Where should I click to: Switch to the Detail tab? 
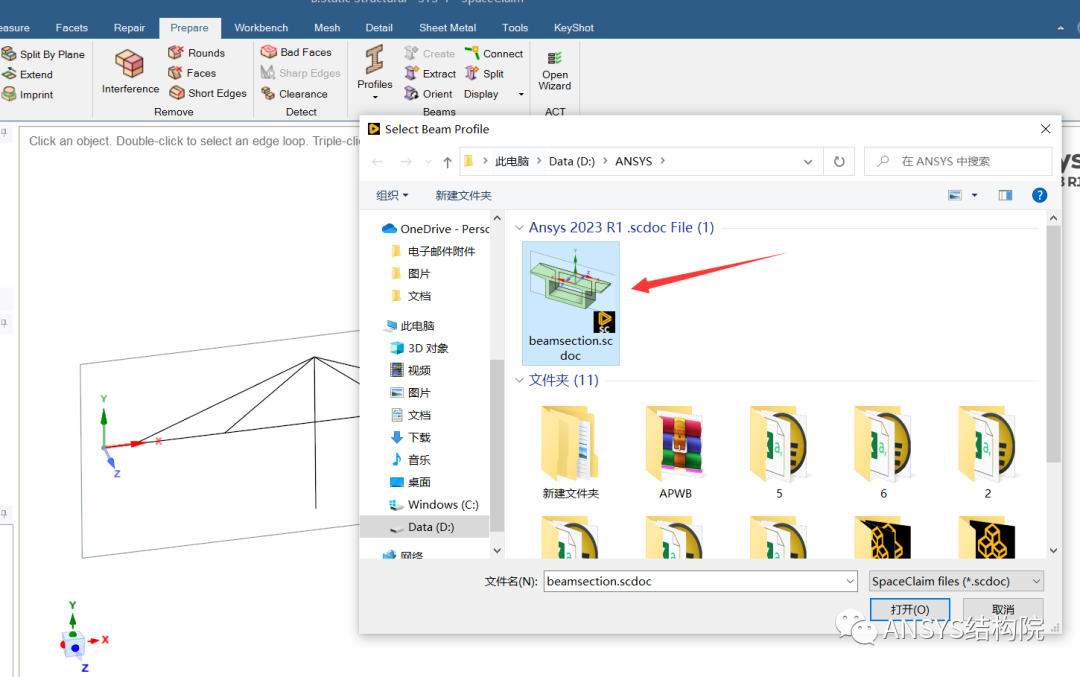[379, 28]
